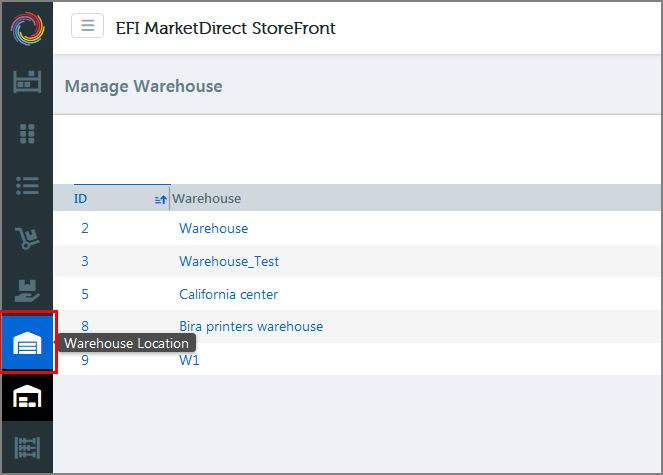This screenshot has width=663, height=475.
Task: Open the W1 warehouse link
Action: coord(189,360)
